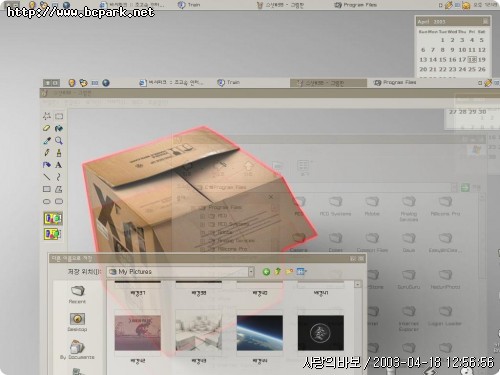The image size is (500, 375).
Task: Select the rectangular Select tool in Paint
Action: coord(59,116)
